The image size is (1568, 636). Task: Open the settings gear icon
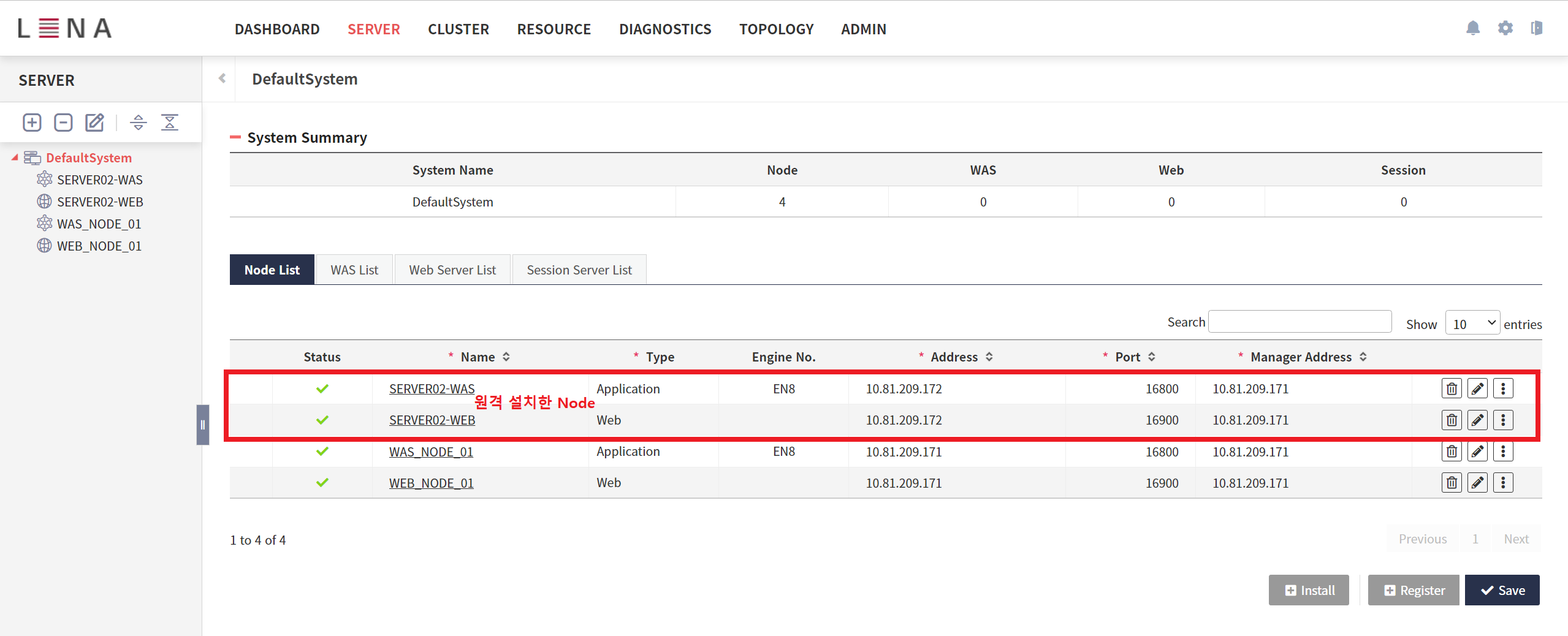point(1505,28)
